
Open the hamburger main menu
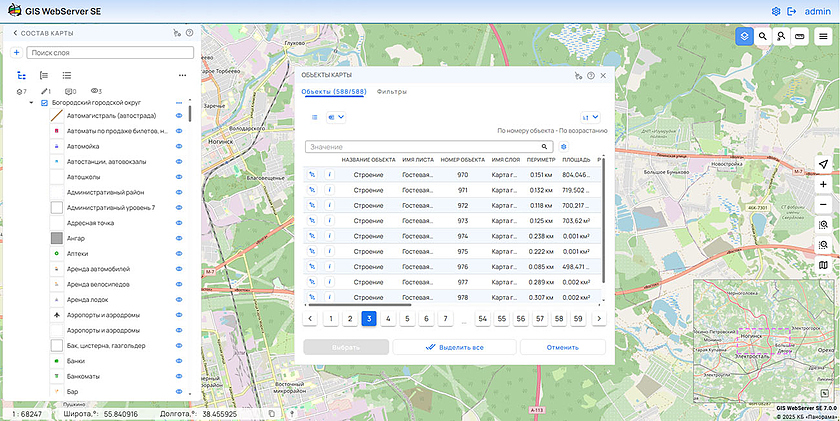(x=823, y=36)
